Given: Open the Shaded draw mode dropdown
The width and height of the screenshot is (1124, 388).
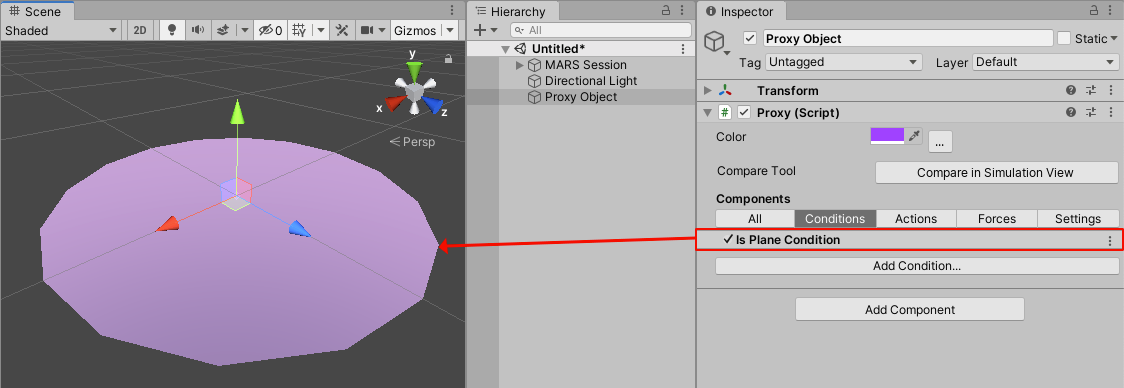Looking at the screenshot, I should (61, 30).
